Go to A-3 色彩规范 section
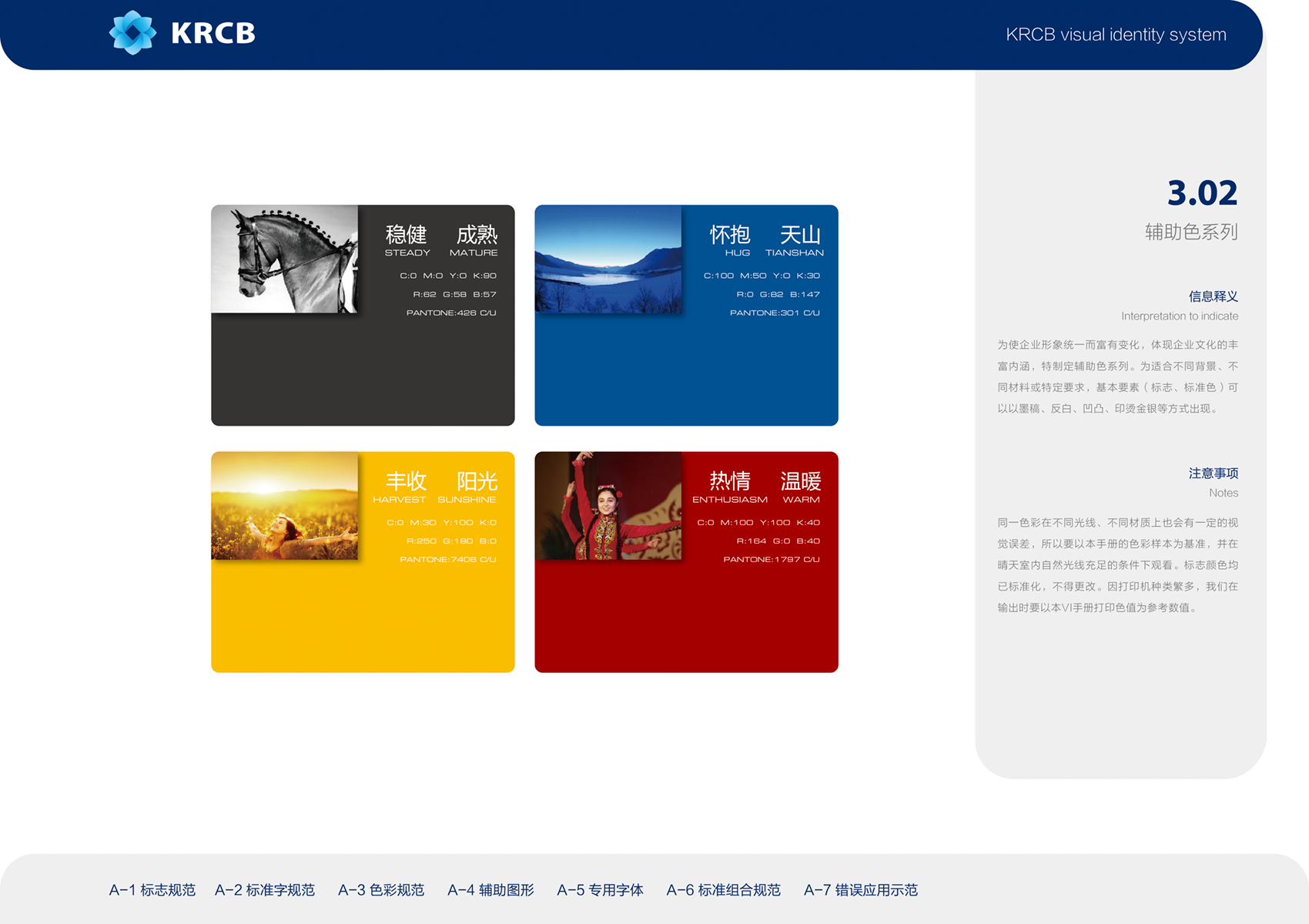The width and height of the screenshot is (1309, 924). (x=381, y=890)
